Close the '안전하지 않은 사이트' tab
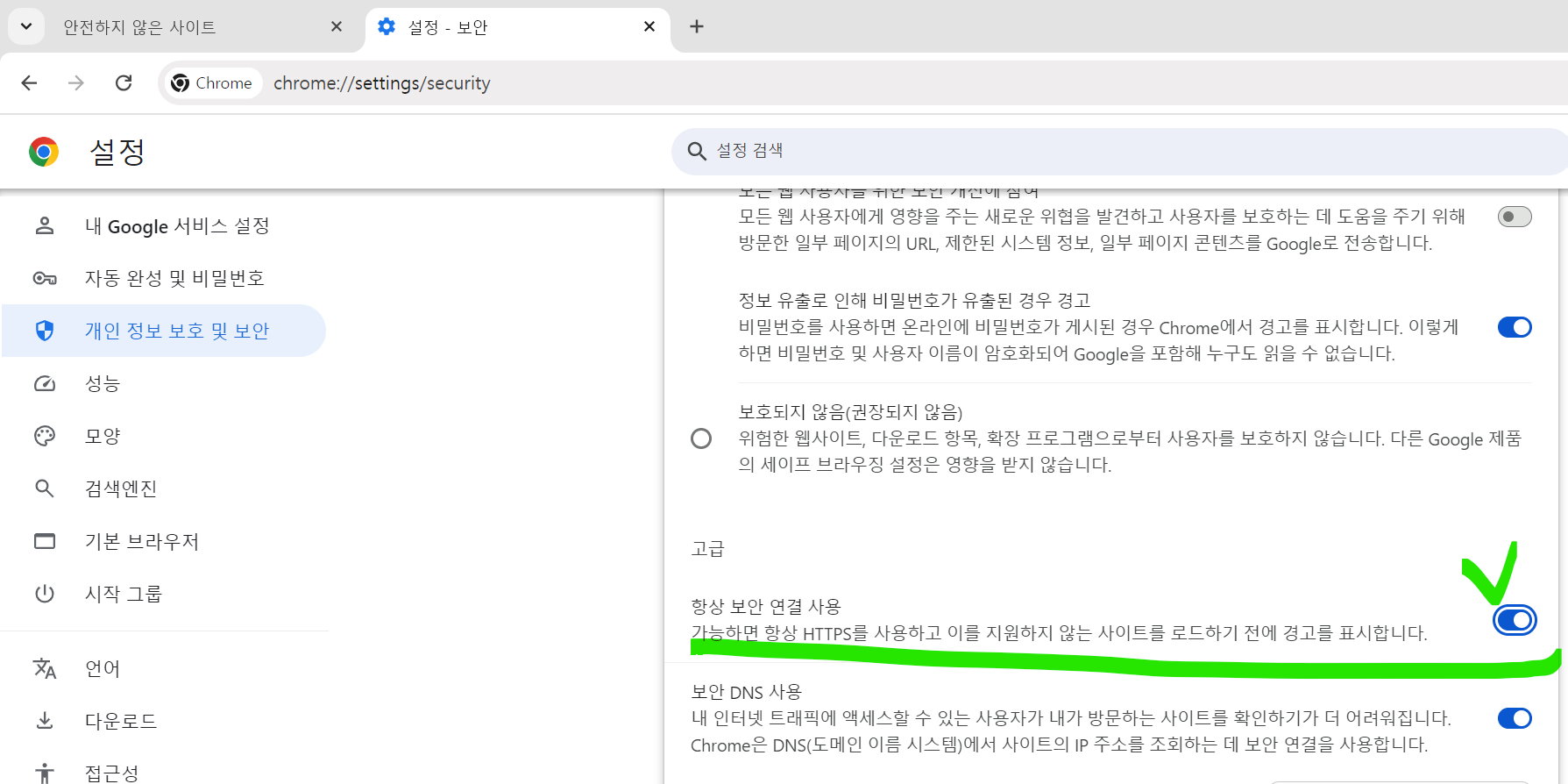1568x784 pixels. pos(337,26)
